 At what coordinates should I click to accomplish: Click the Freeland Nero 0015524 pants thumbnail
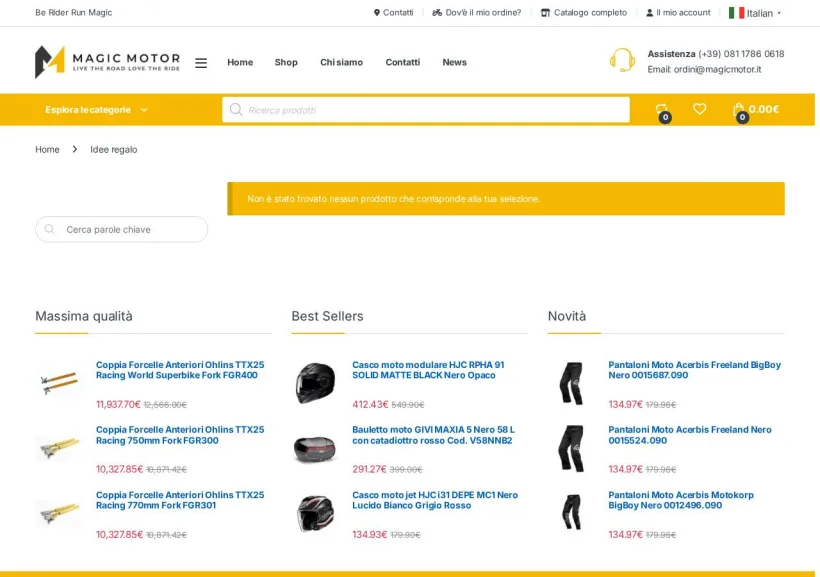coord(572,448)
